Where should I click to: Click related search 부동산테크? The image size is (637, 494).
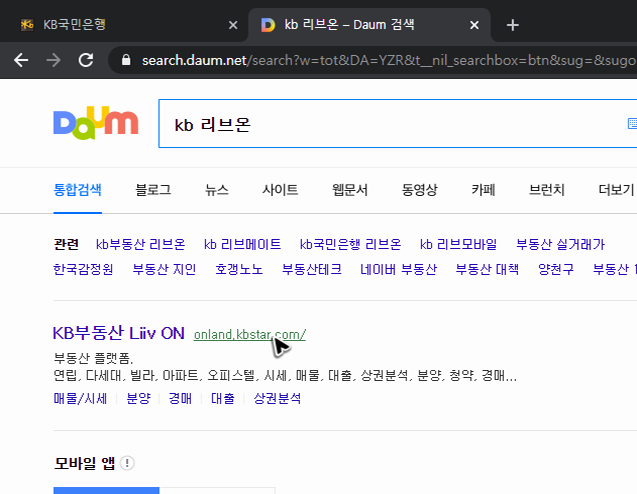(x=312, y=269)
